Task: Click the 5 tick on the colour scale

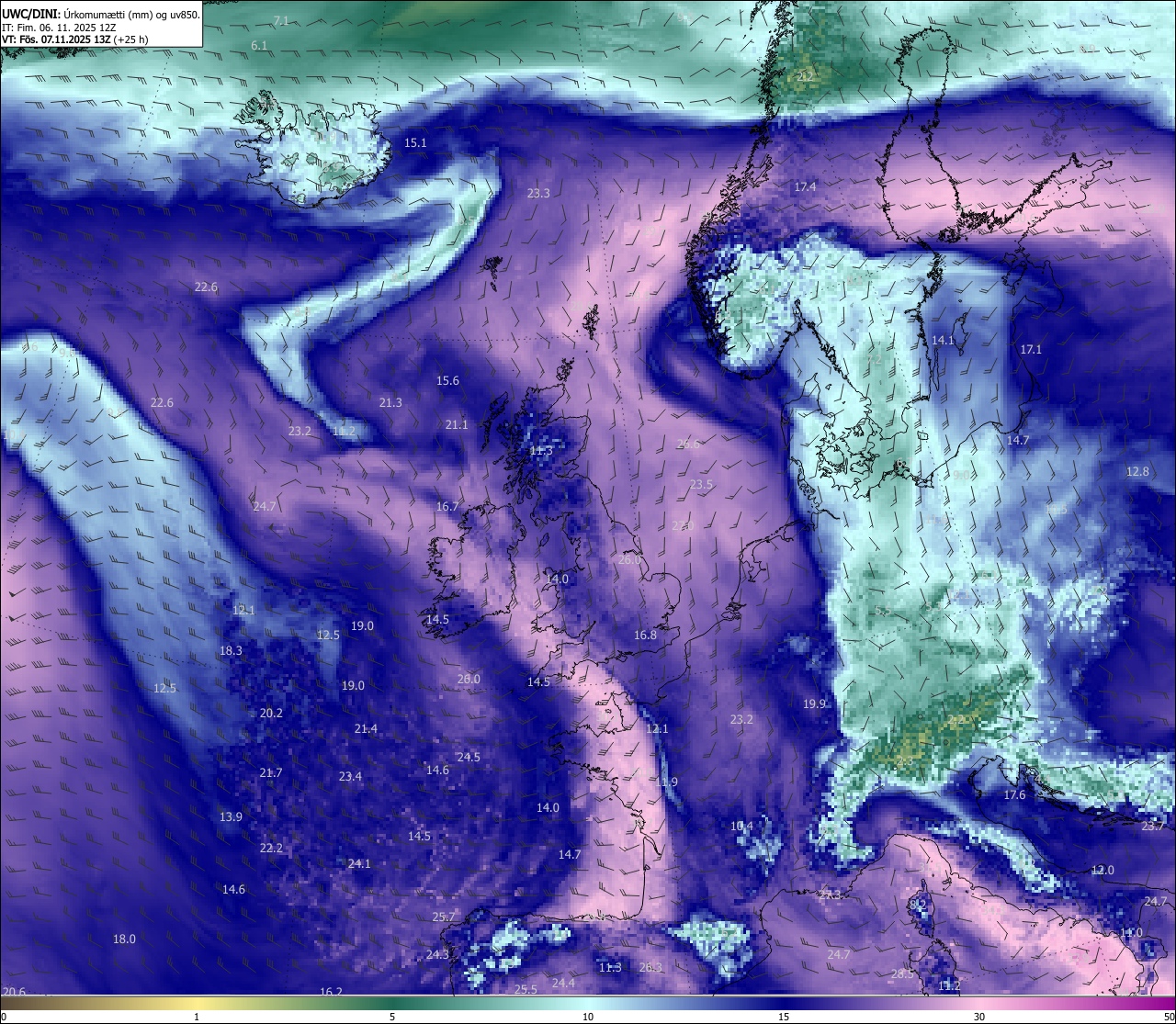Action: (x=392, y=1017)
